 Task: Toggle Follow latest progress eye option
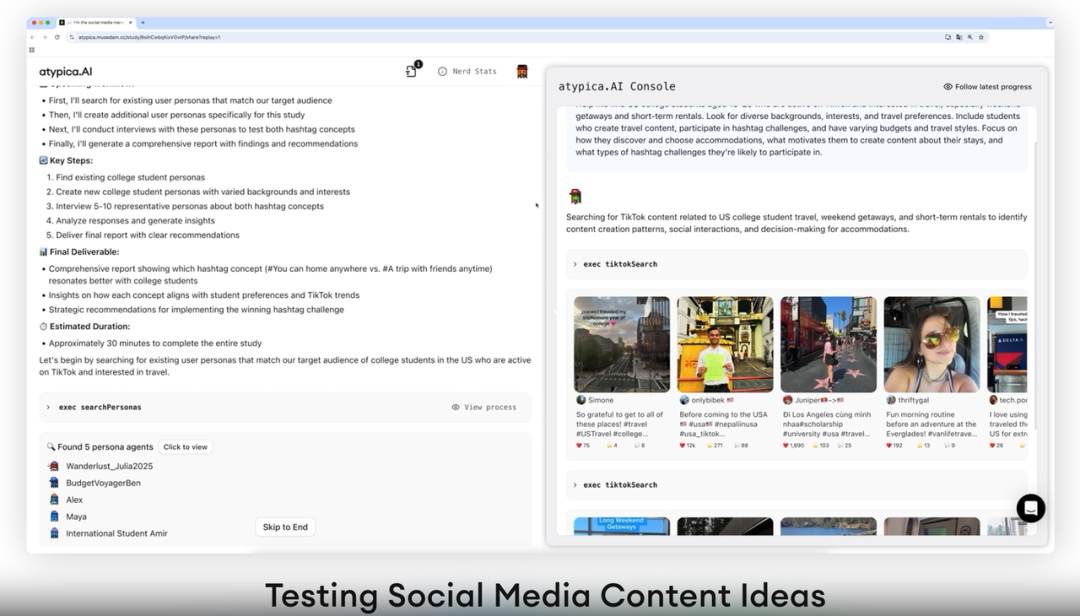(x=987, y=87)
